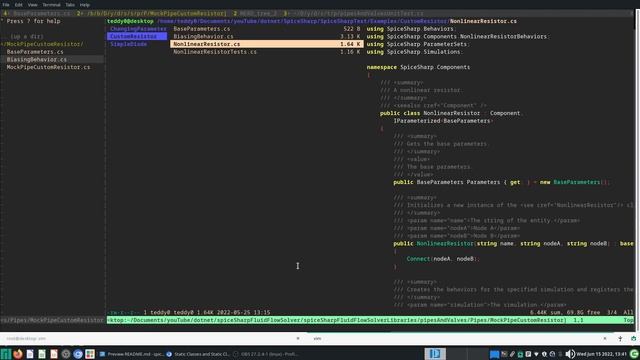Image resolution: width=640 pixels, height=360 pixels.
Task: Open the colorful grid app icon in taskbar
Action: [90, 354]
